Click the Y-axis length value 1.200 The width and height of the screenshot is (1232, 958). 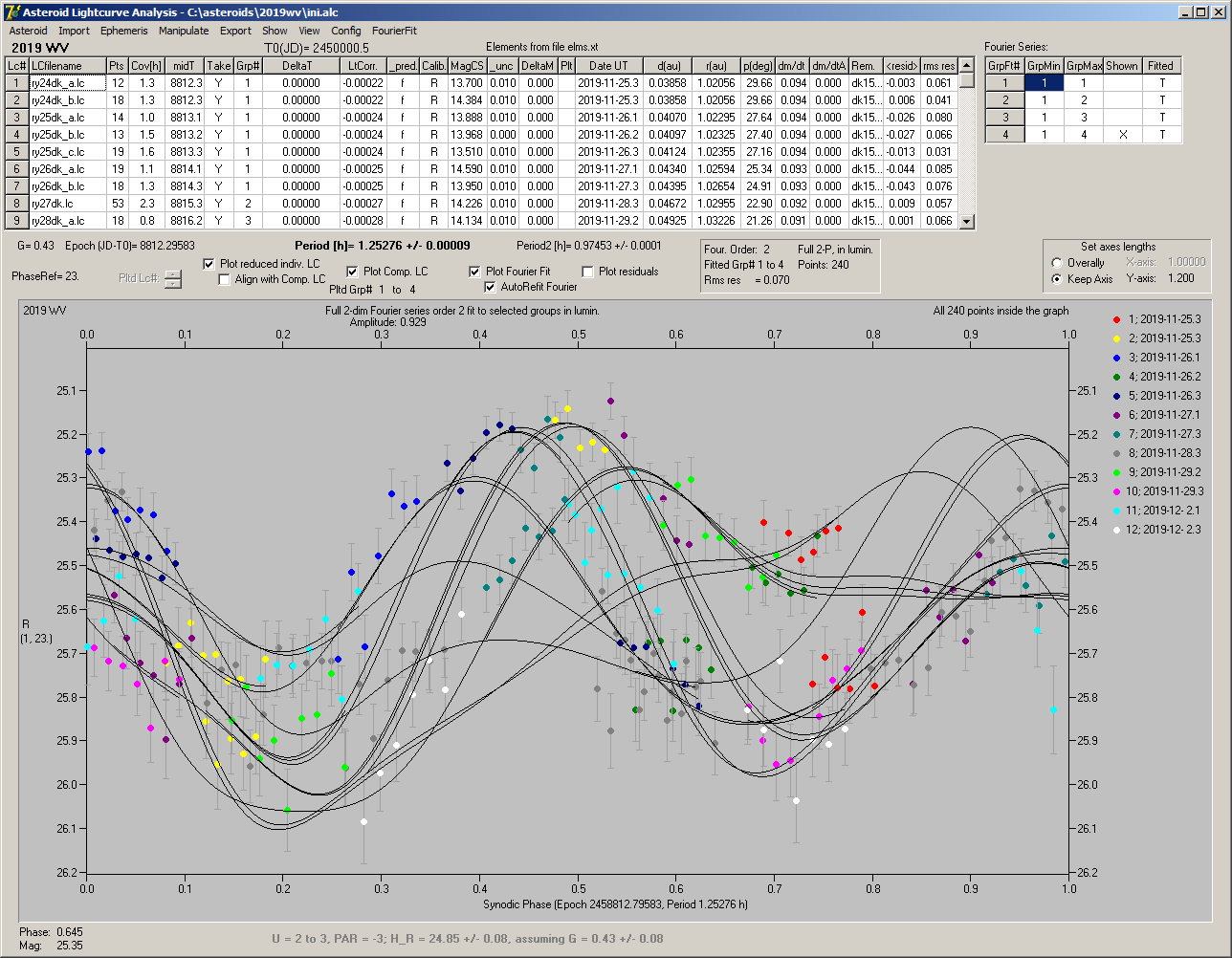click(x=1181, y=279)
